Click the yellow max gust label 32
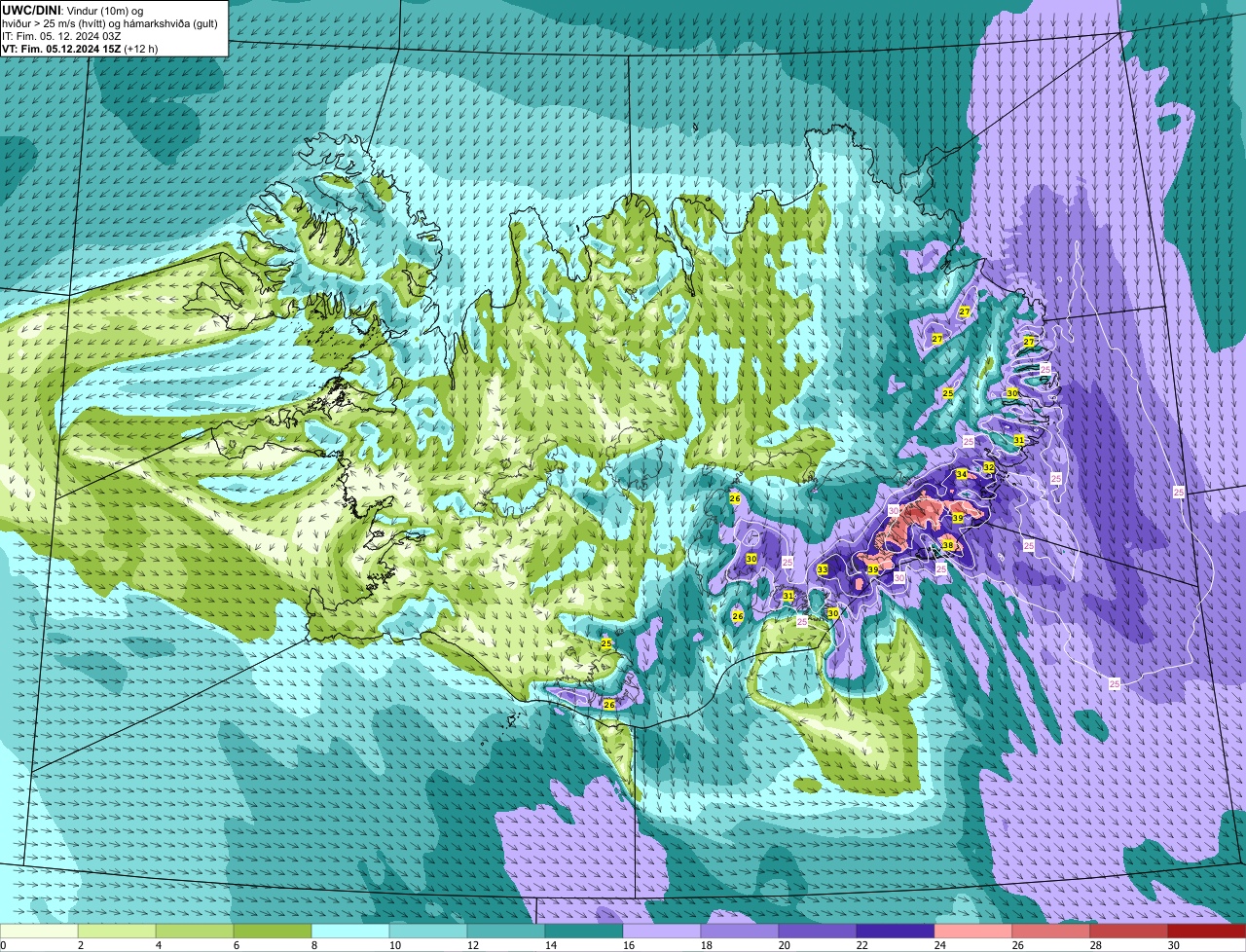The height and width of the screenshot is (952, 1246). click(988, 467)
